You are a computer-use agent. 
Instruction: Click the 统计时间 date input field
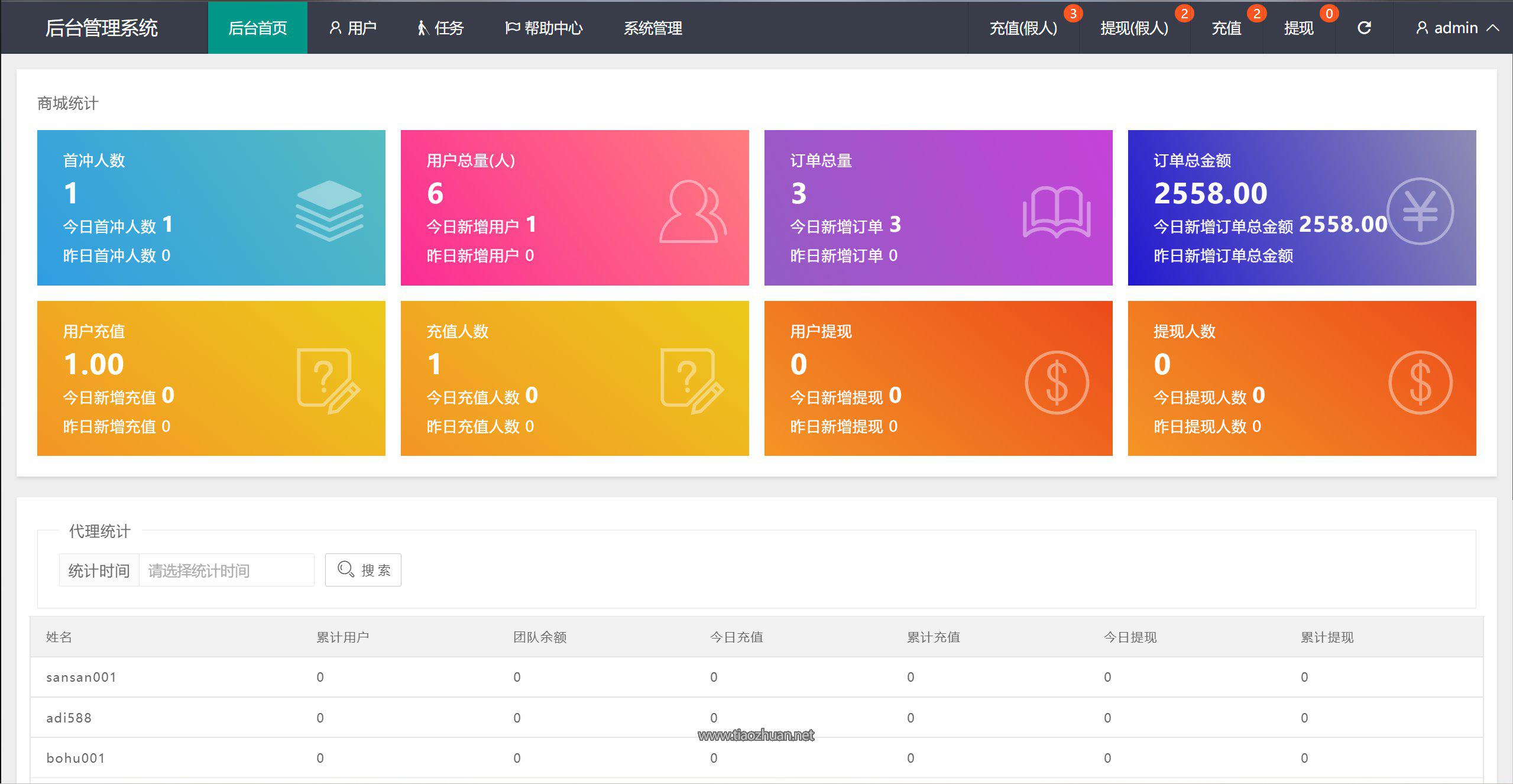(226, 570)
